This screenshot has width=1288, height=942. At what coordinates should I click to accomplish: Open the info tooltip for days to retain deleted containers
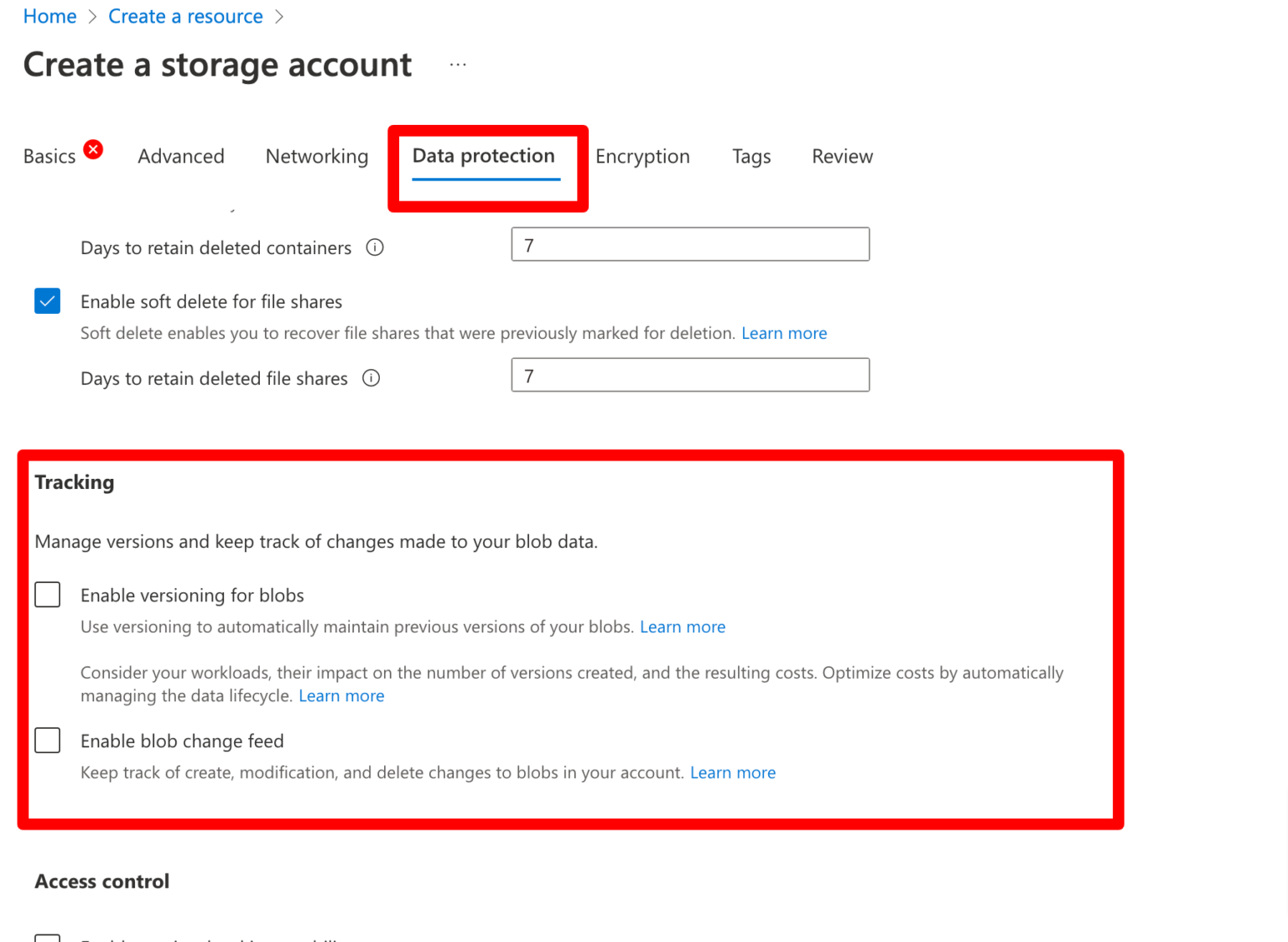pyautogui.click(x=375, y=247)
